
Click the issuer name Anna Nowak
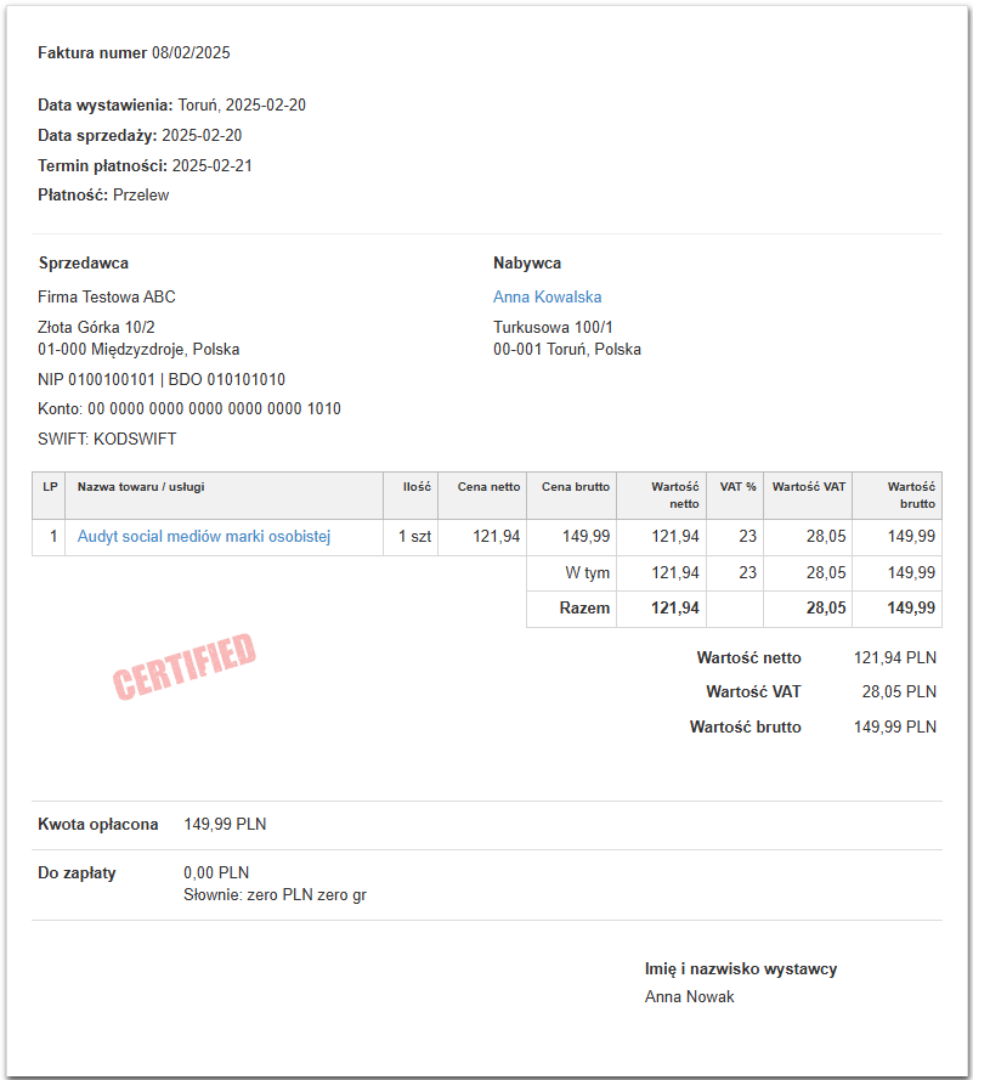(x=688, y=996)
